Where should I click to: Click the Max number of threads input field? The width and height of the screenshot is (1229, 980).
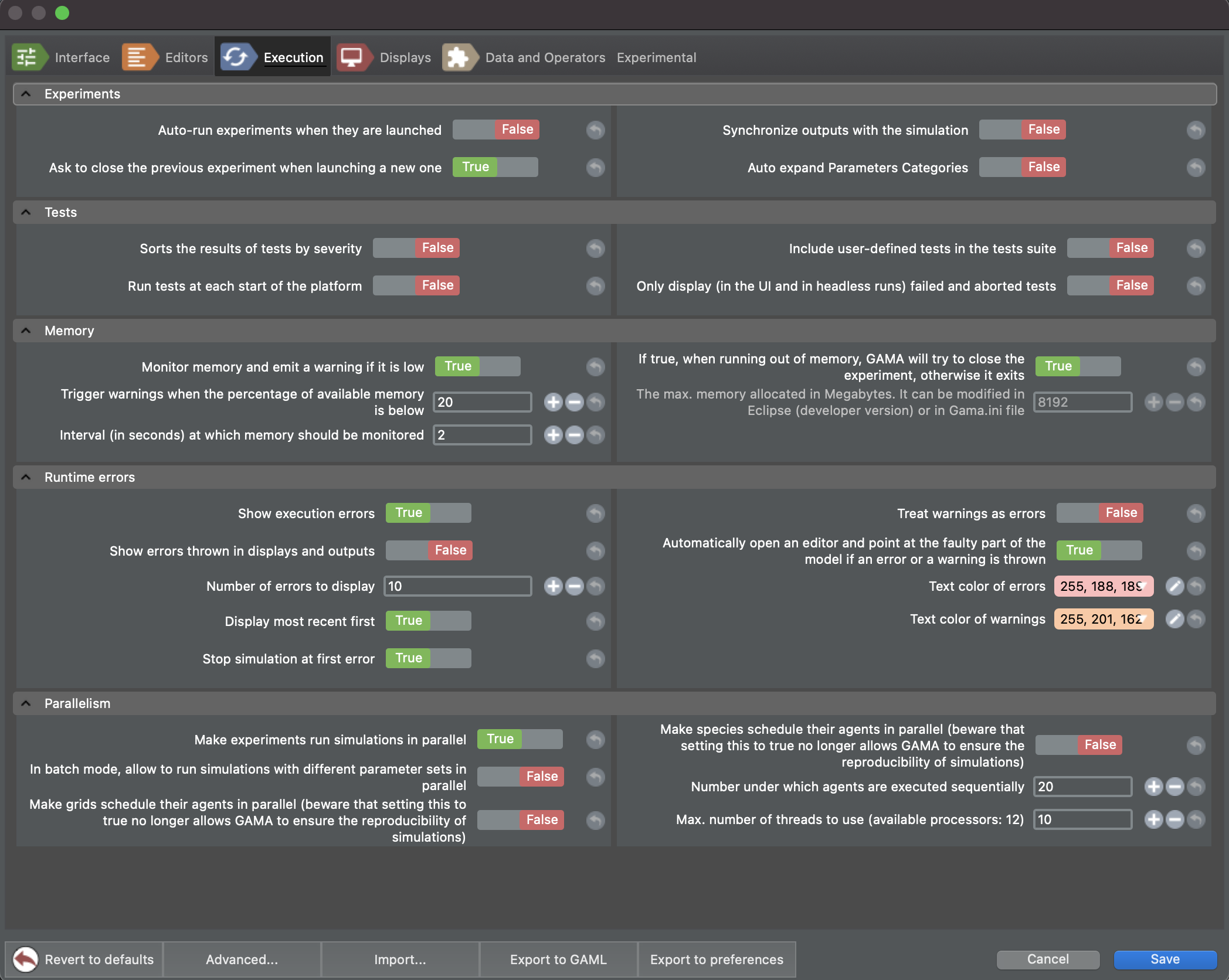point(1082,819)
